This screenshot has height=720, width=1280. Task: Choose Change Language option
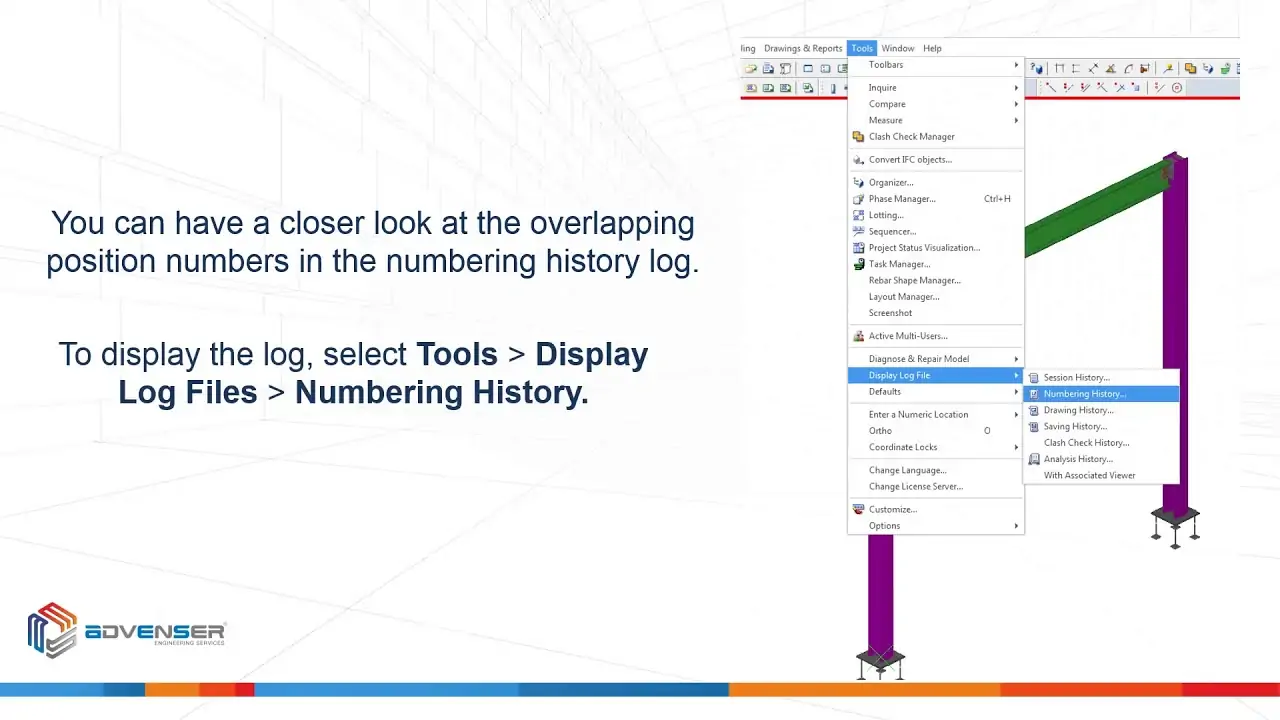(907, 470)
